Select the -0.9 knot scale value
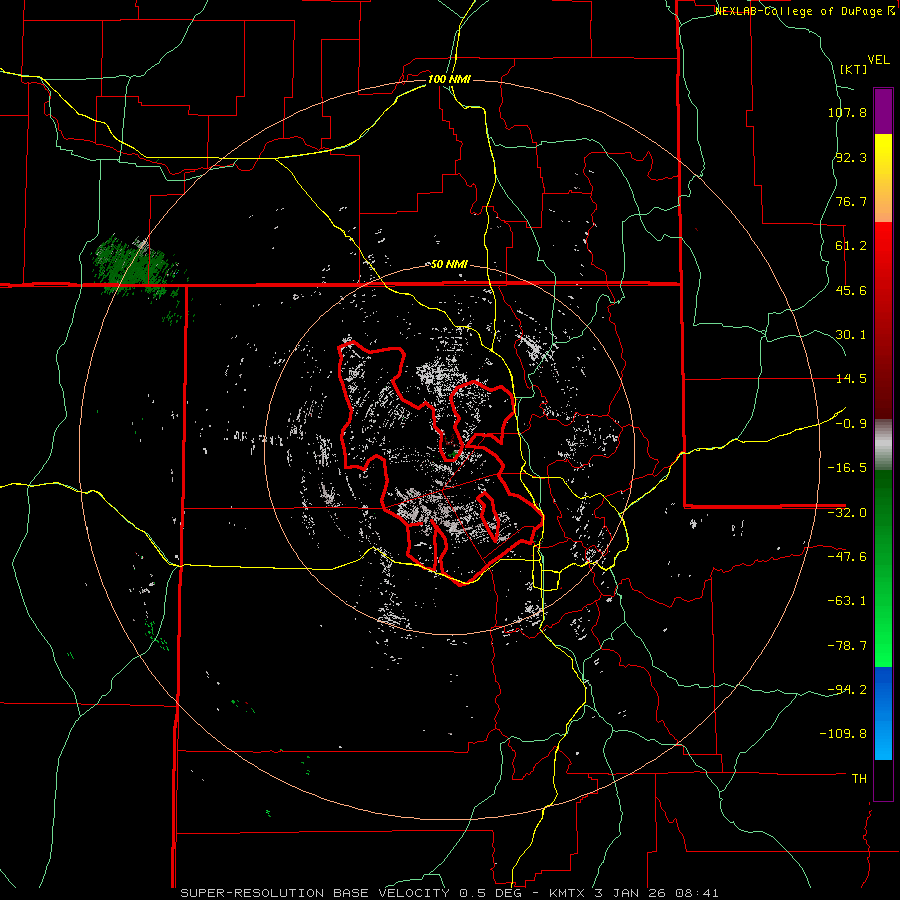Image resolution: width=900 pixels, height=900 pixels. pyautogui.click(x=851, y=424)
